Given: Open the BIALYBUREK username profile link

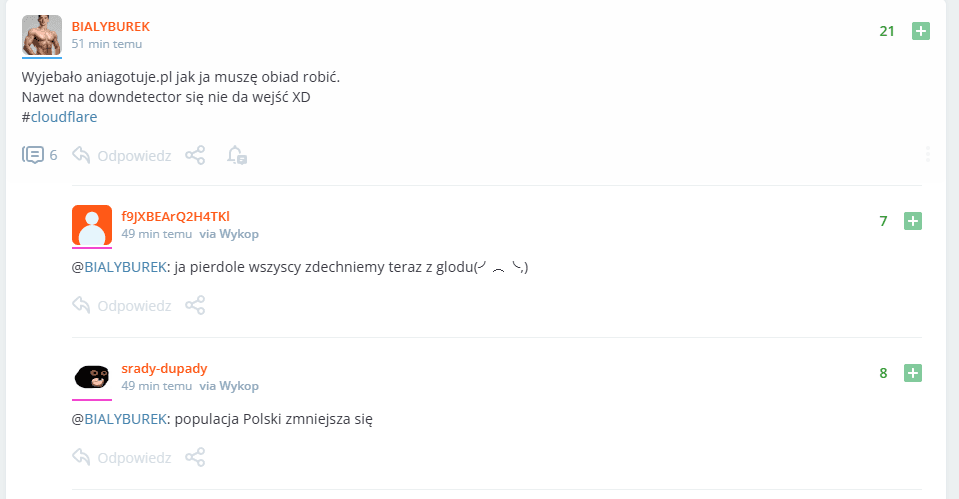Looking at the screenshot, I should click(x=111, y=26).
